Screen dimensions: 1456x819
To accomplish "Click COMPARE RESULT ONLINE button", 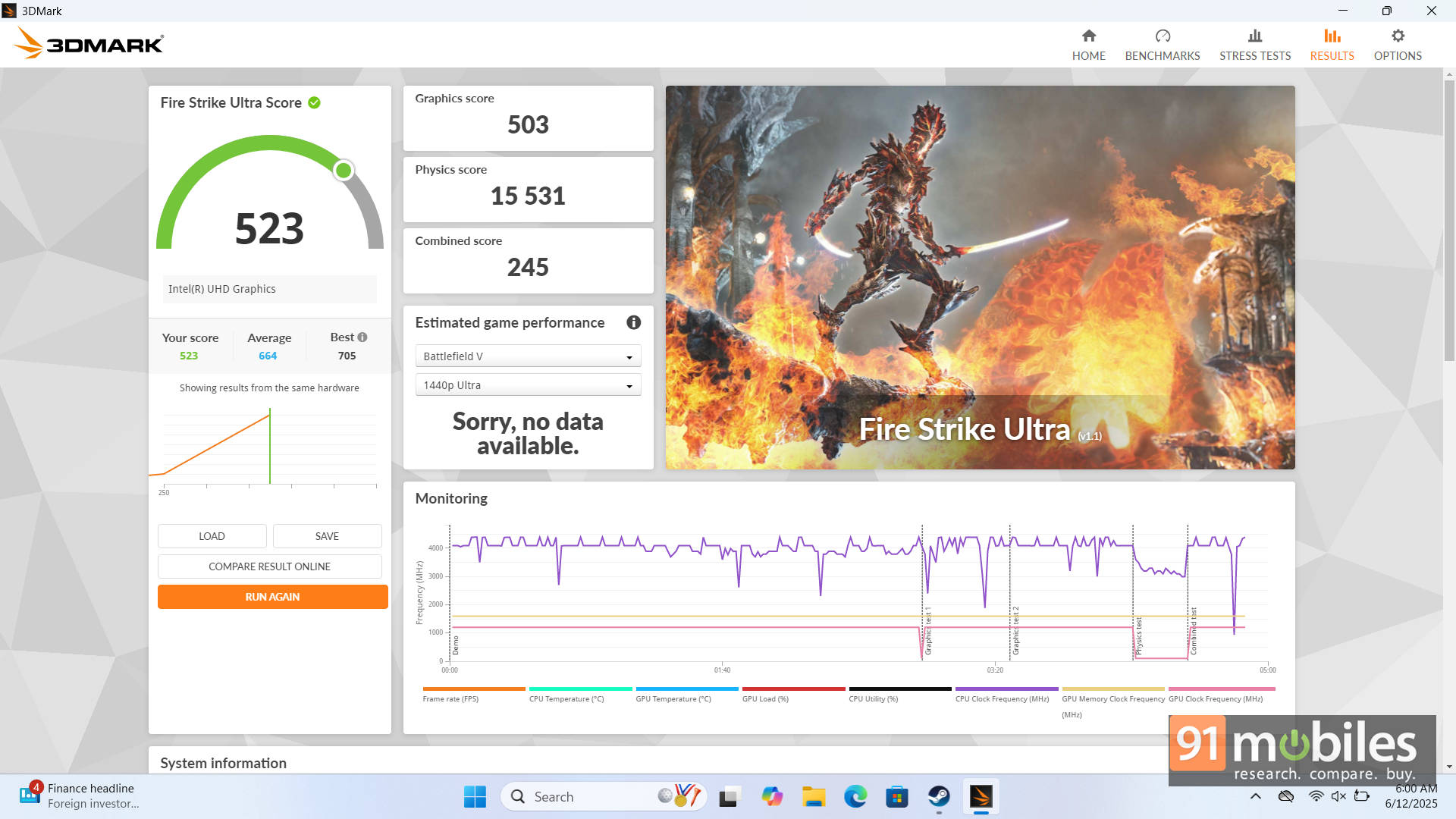I will pyautogui.click(x=269, y=566).
